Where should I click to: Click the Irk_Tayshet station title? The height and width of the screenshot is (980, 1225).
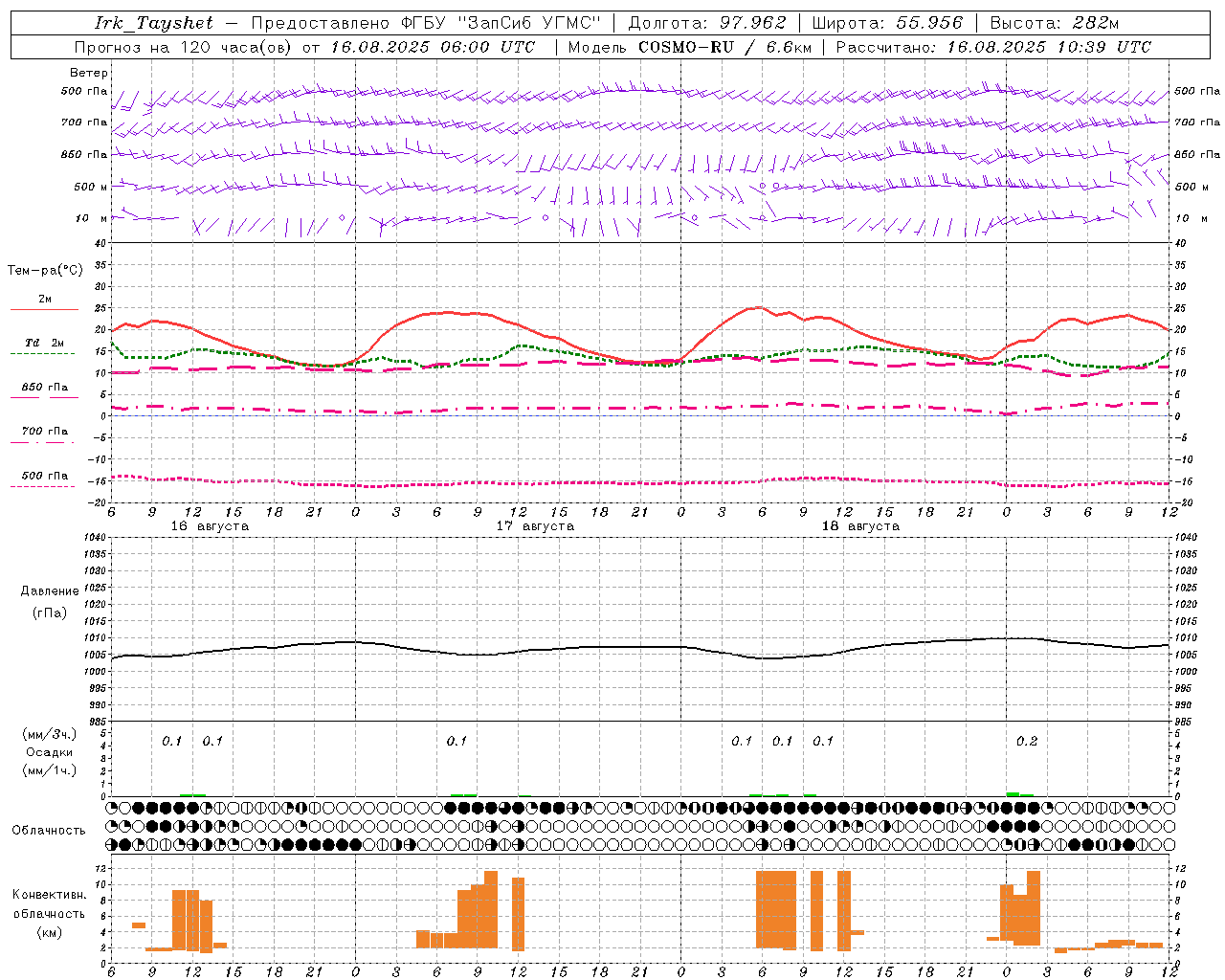tap(154, 23)
